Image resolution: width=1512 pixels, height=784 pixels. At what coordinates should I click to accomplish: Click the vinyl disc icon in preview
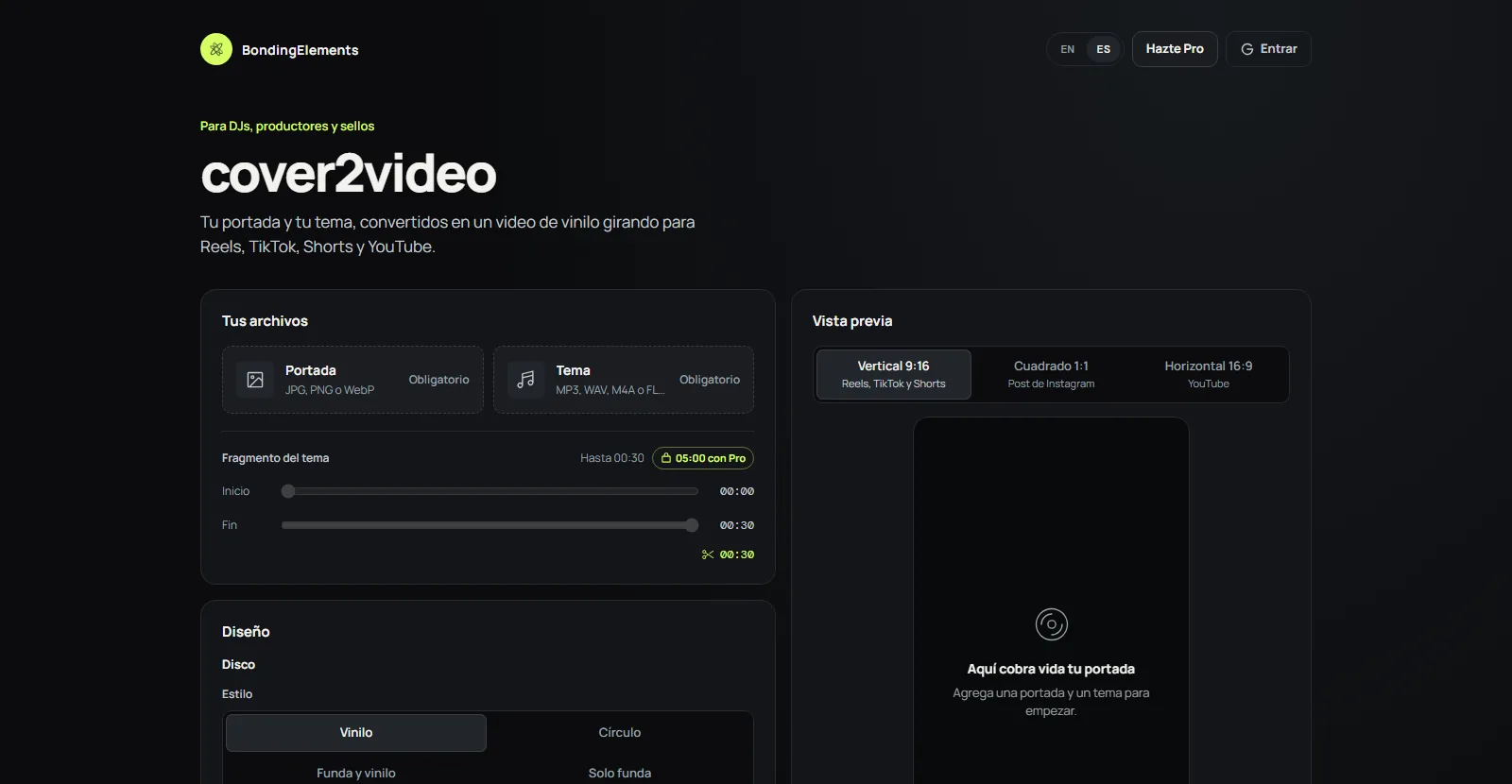(1052, 624)
